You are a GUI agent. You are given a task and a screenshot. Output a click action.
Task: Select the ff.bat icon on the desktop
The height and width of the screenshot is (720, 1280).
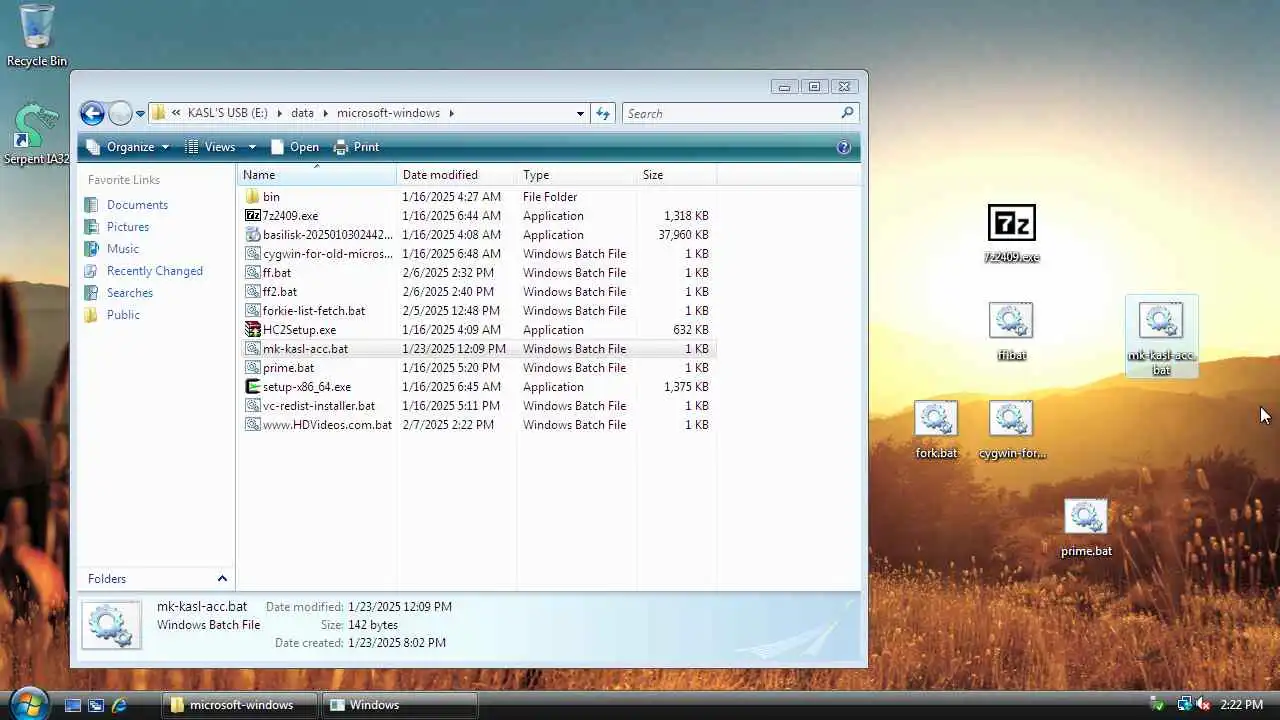pyautogui.click(x=1011, y=330)
